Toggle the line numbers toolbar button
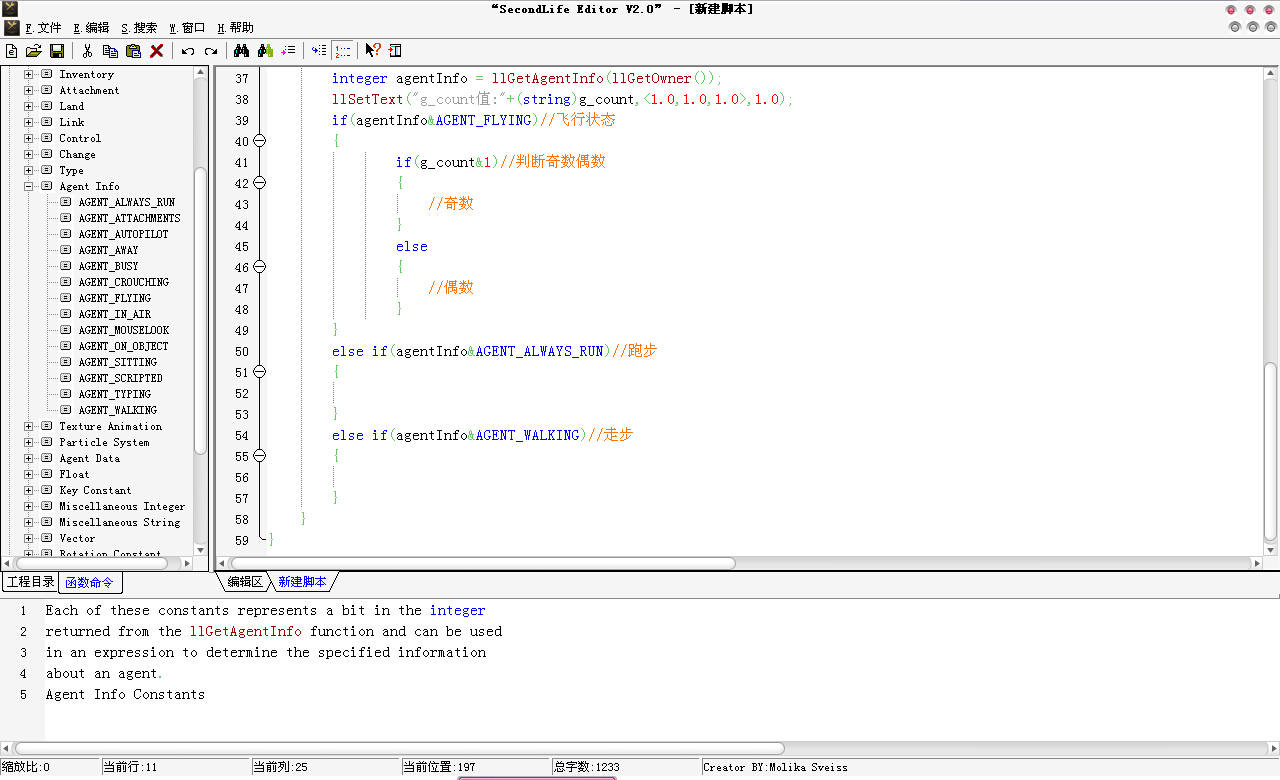The image size is (1280, 780). [x=343, y=51]
